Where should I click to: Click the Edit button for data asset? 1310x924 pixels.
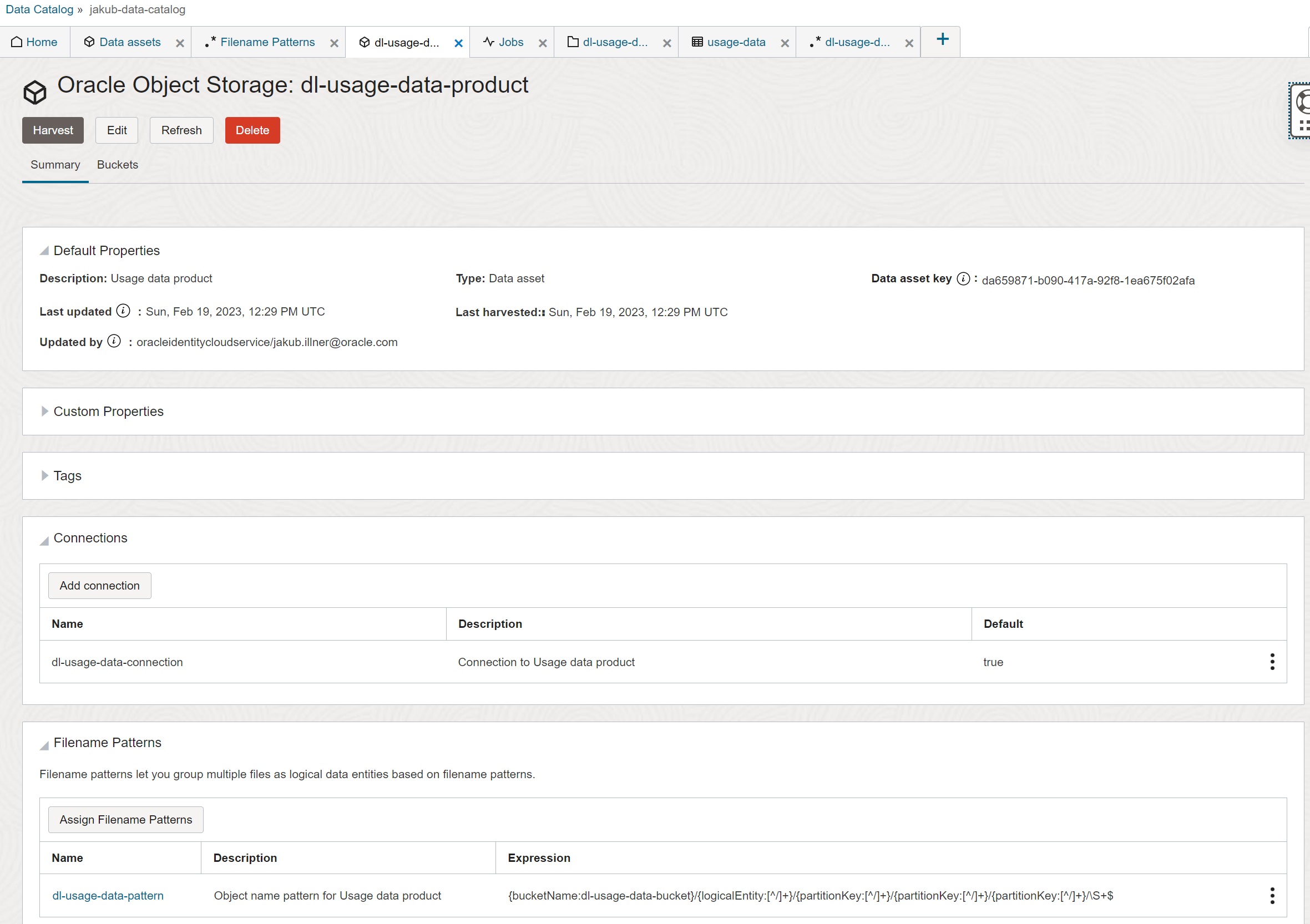(x=117, y=130)
